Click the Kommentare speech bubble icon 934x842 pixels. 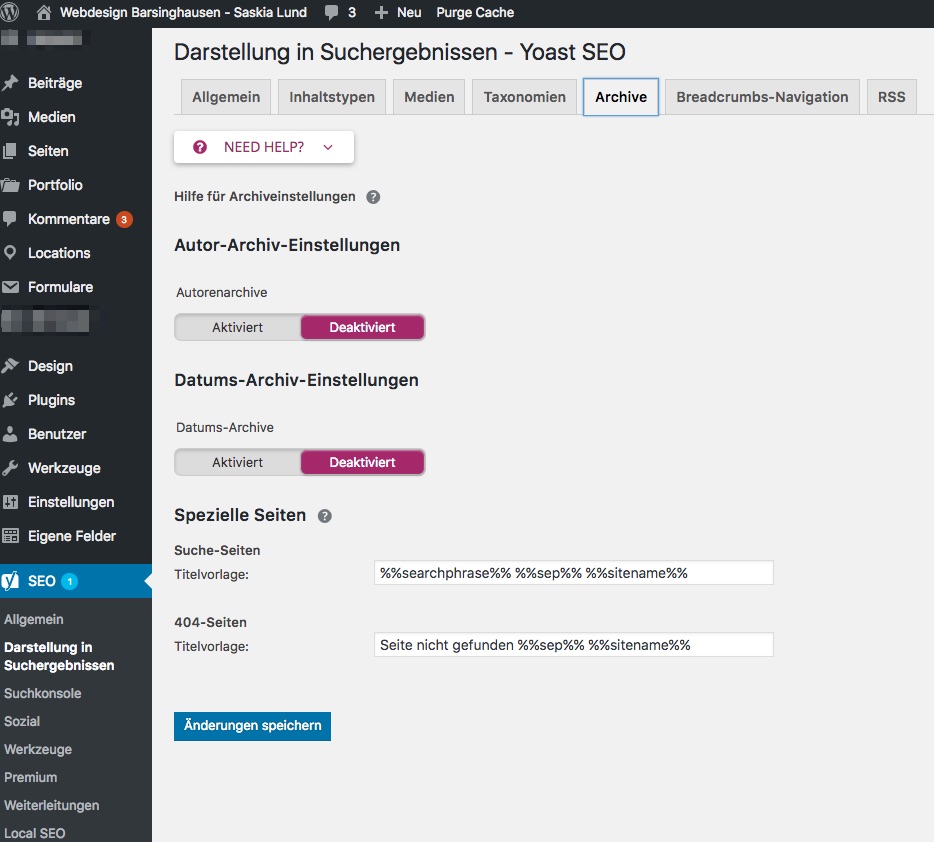[10, 219]
